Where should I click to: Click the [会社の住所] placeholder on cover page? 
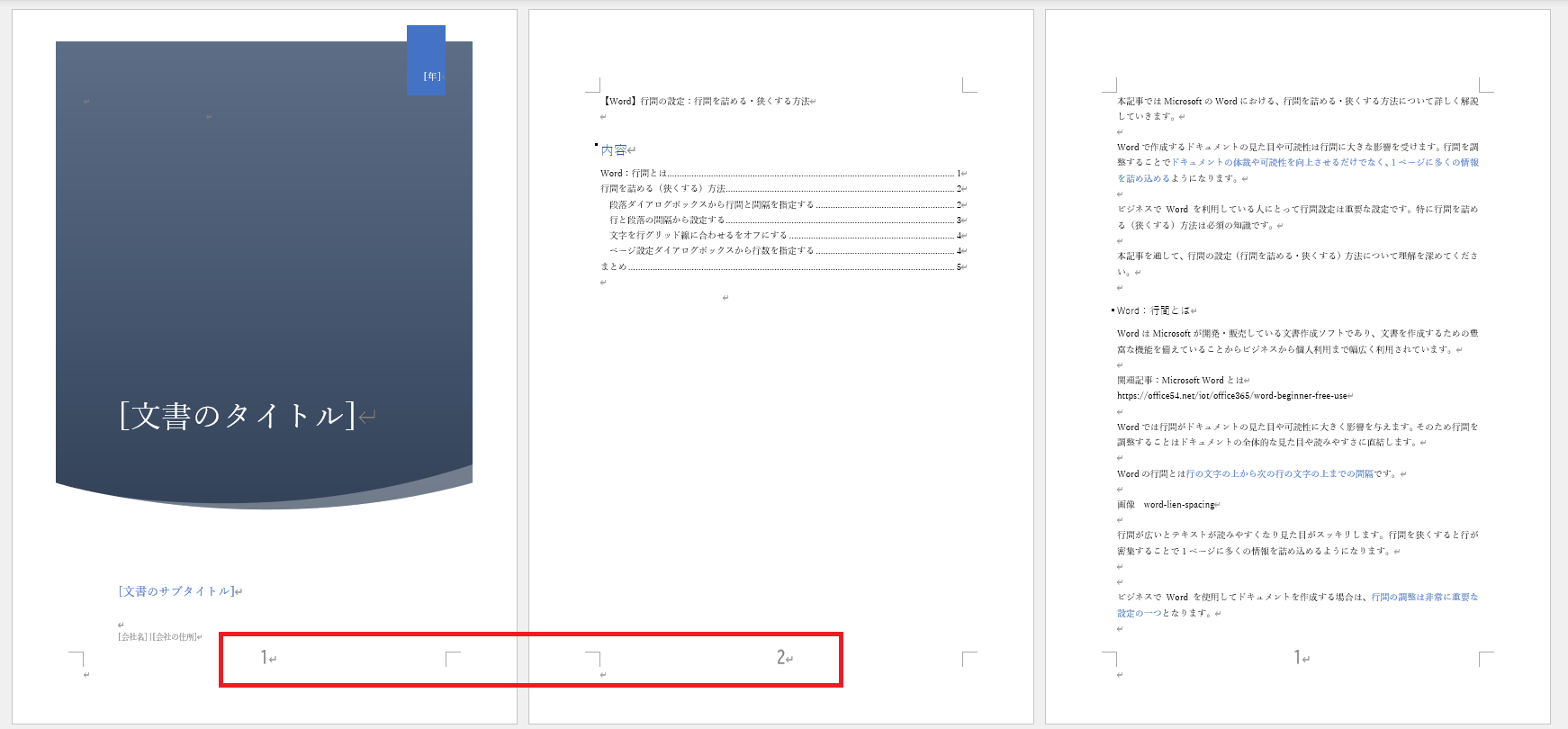tap(173, 637)
